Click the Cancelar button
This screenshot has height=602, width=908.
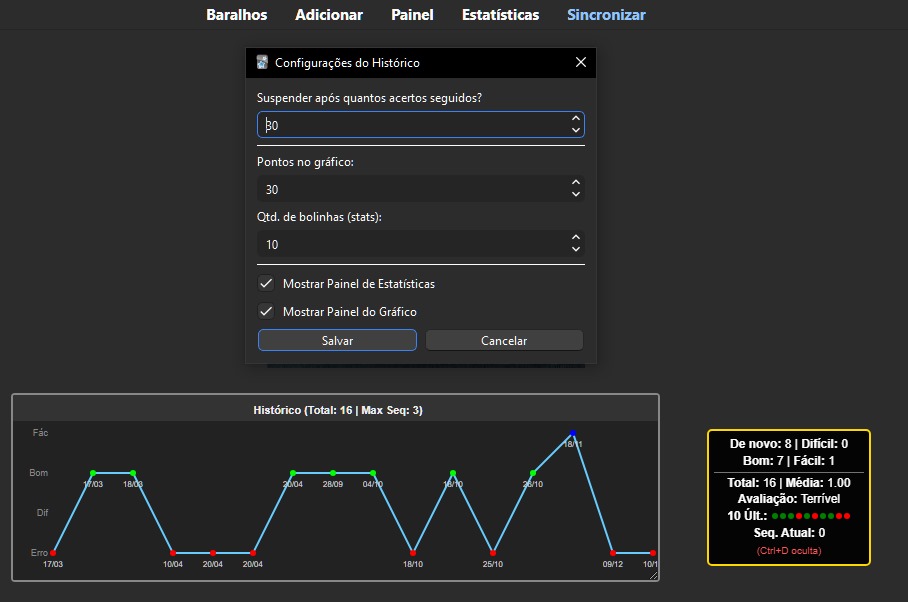point(504,341)
